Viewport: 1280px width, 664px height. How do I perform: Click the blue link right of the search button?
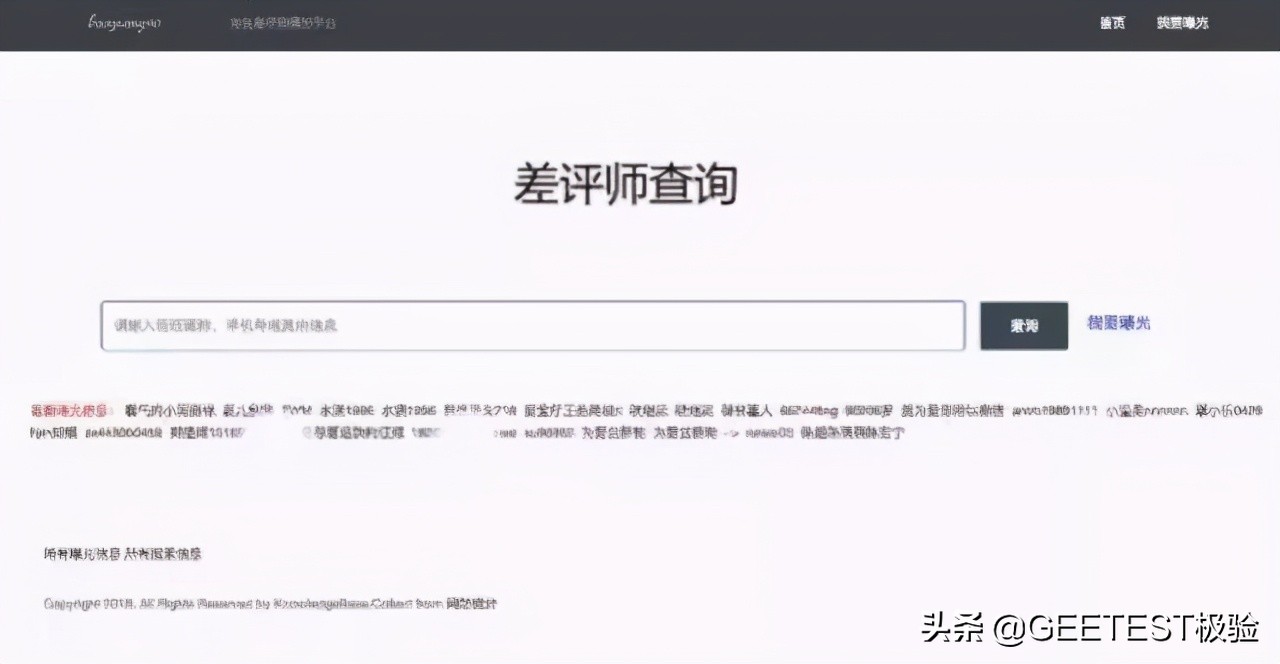[x=1117, y=324]
